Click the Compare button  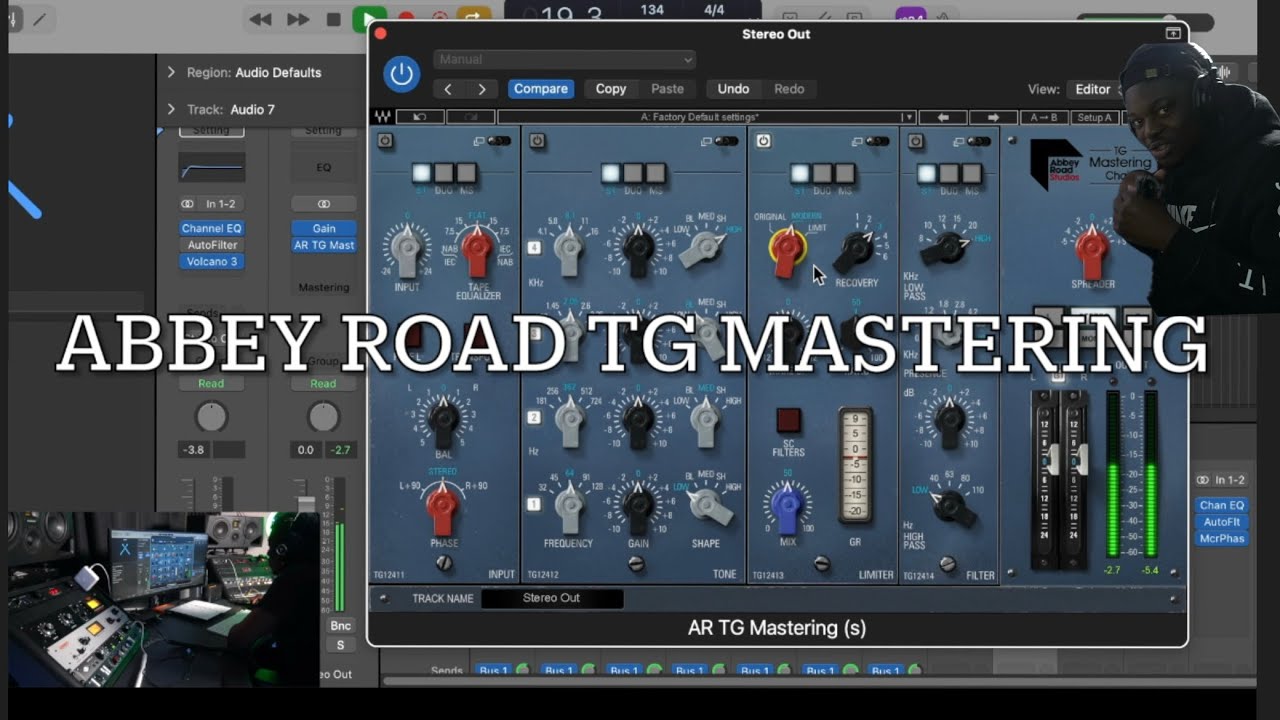[541, 89]
